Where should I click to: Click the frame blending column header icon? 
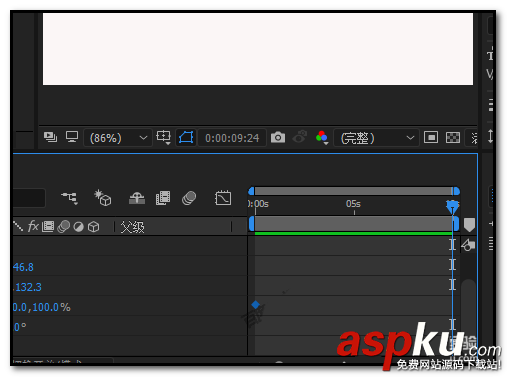tap(48, 227)
